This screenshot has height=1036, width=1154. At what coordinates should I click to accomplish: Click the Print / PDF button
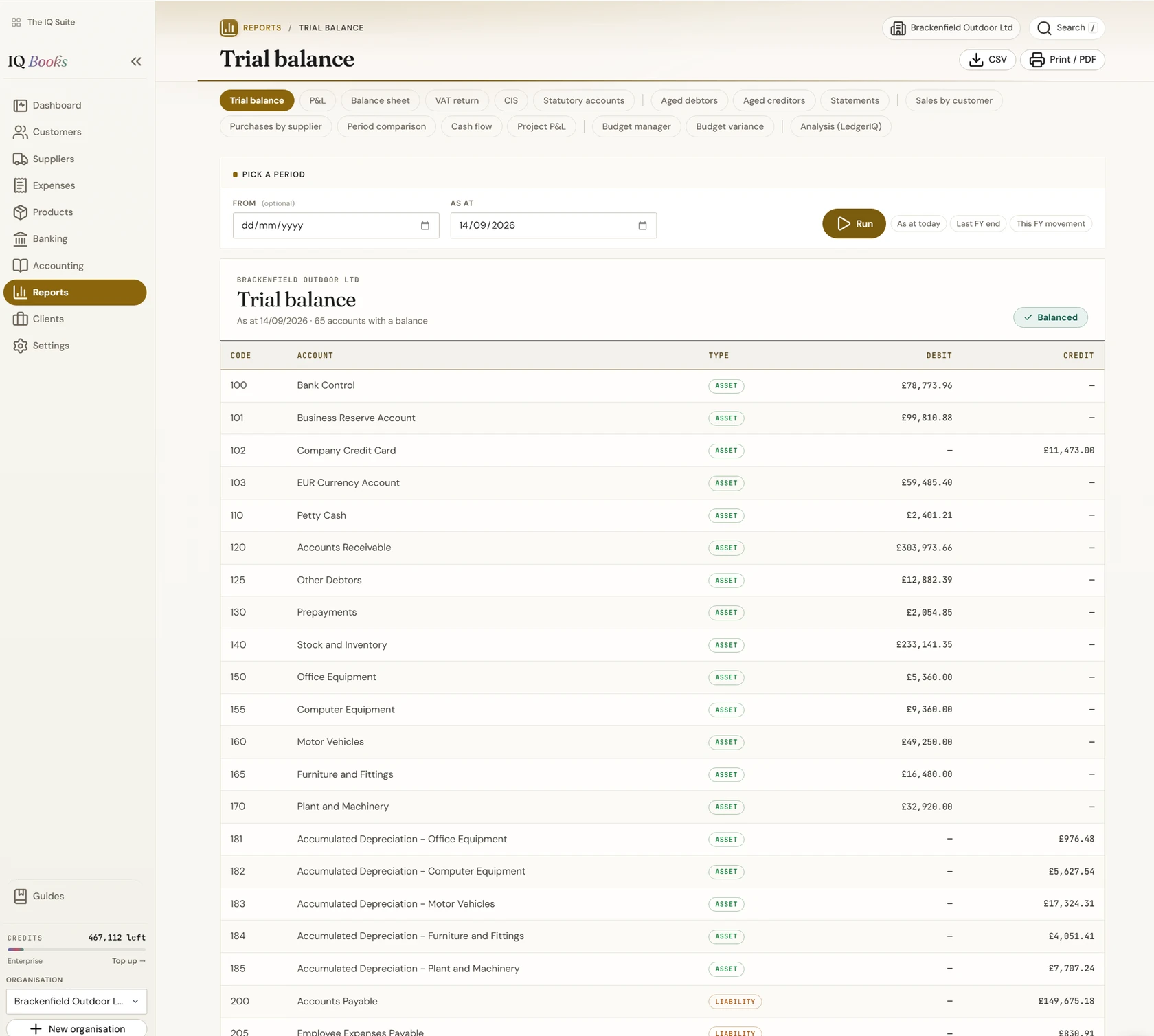click(x=1063, y=60)
